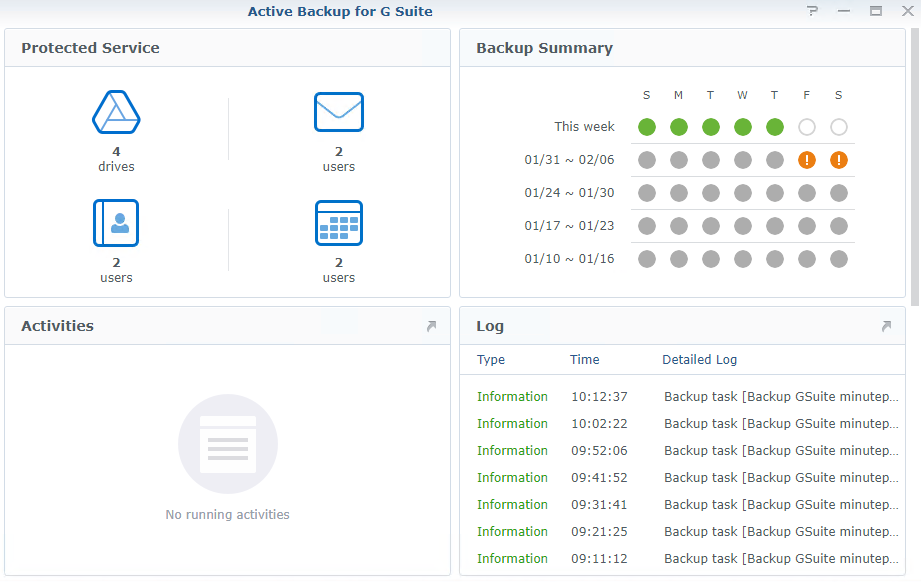Open the help question mark button
Image resolution: width=921 pixels, height=582 pixels.
coord(812,11)
